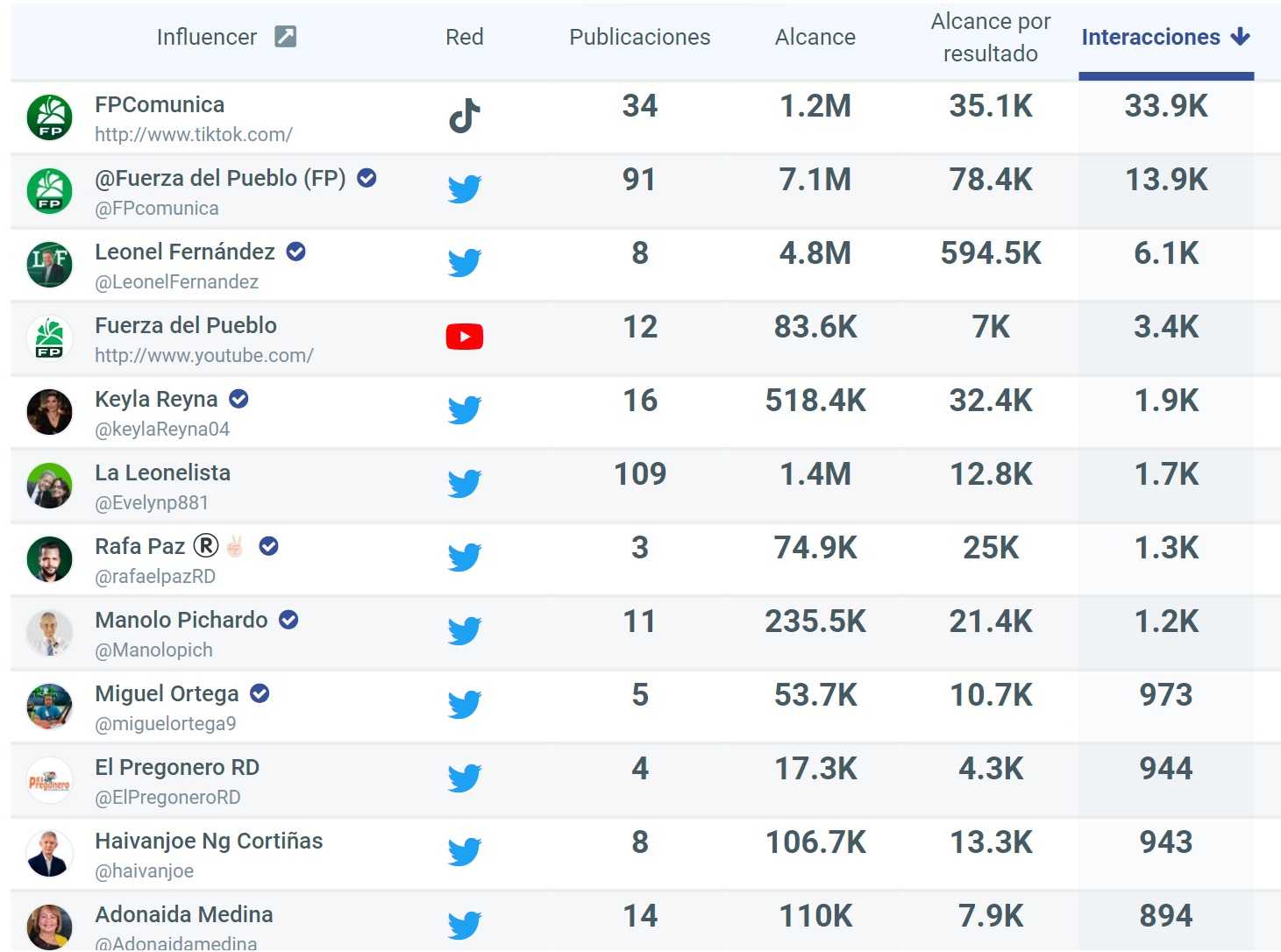
Task: Sort by Alcance column header
Action: coord(815,38)
